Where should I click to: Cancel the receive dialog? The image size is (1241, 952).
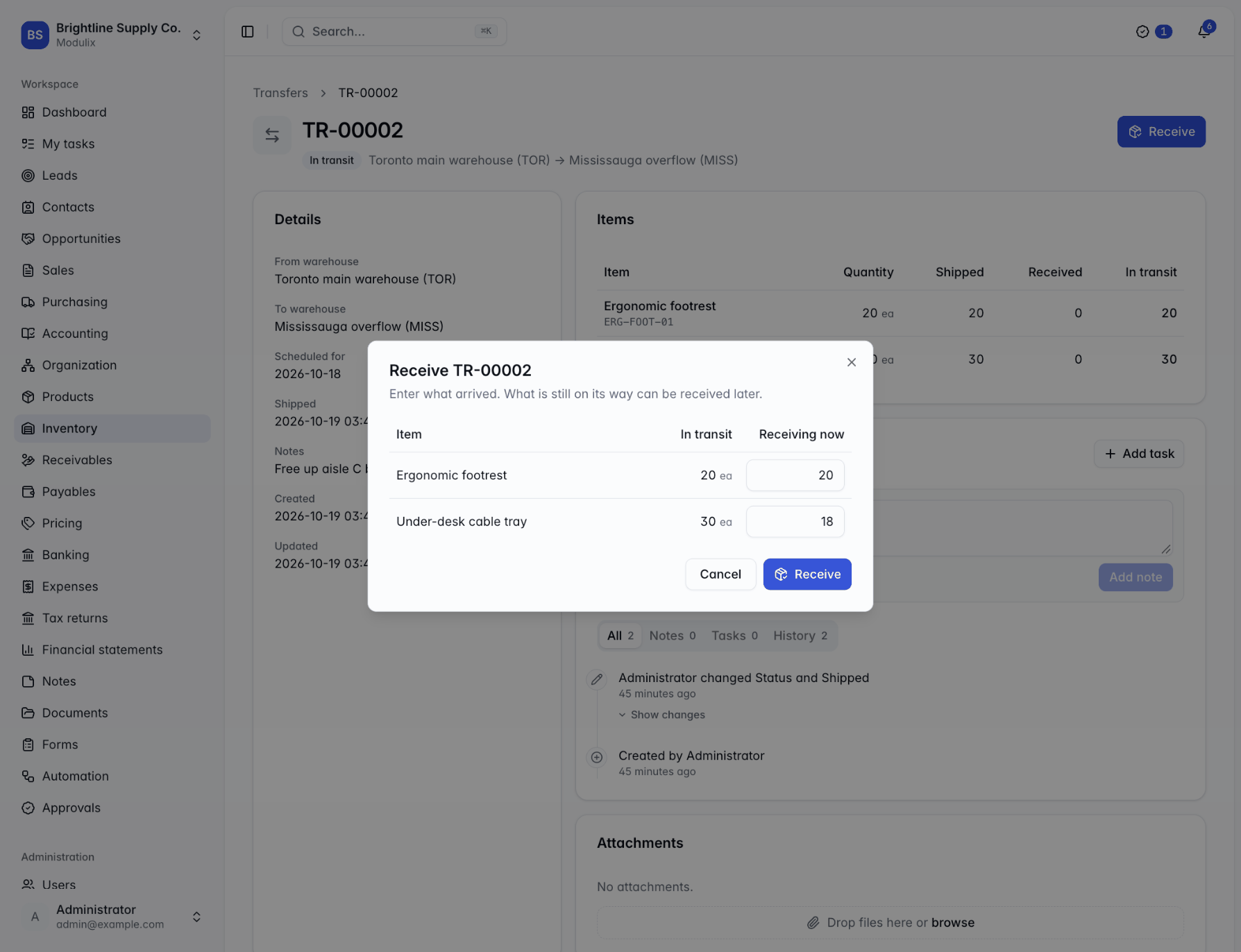point(720,575)
